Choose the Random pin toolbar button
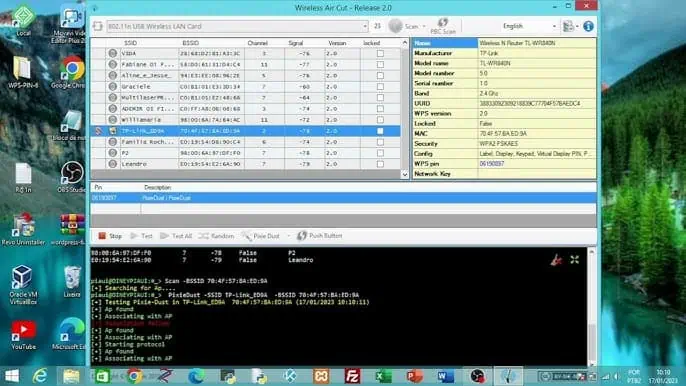The width and height of the screenshot is (686, 386). point(216,236)
